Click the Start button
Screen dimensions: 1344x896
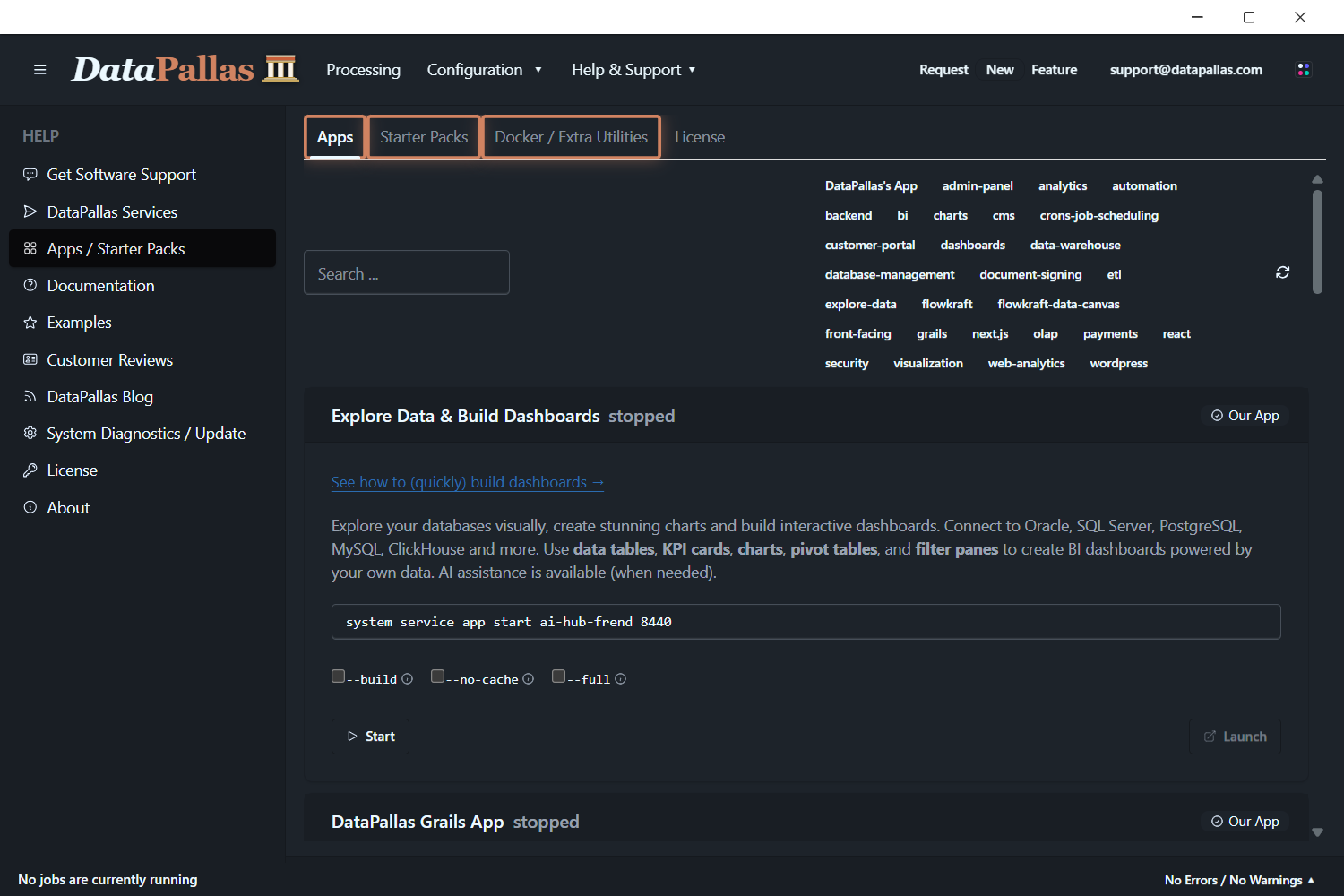click(x=371, y=737)
